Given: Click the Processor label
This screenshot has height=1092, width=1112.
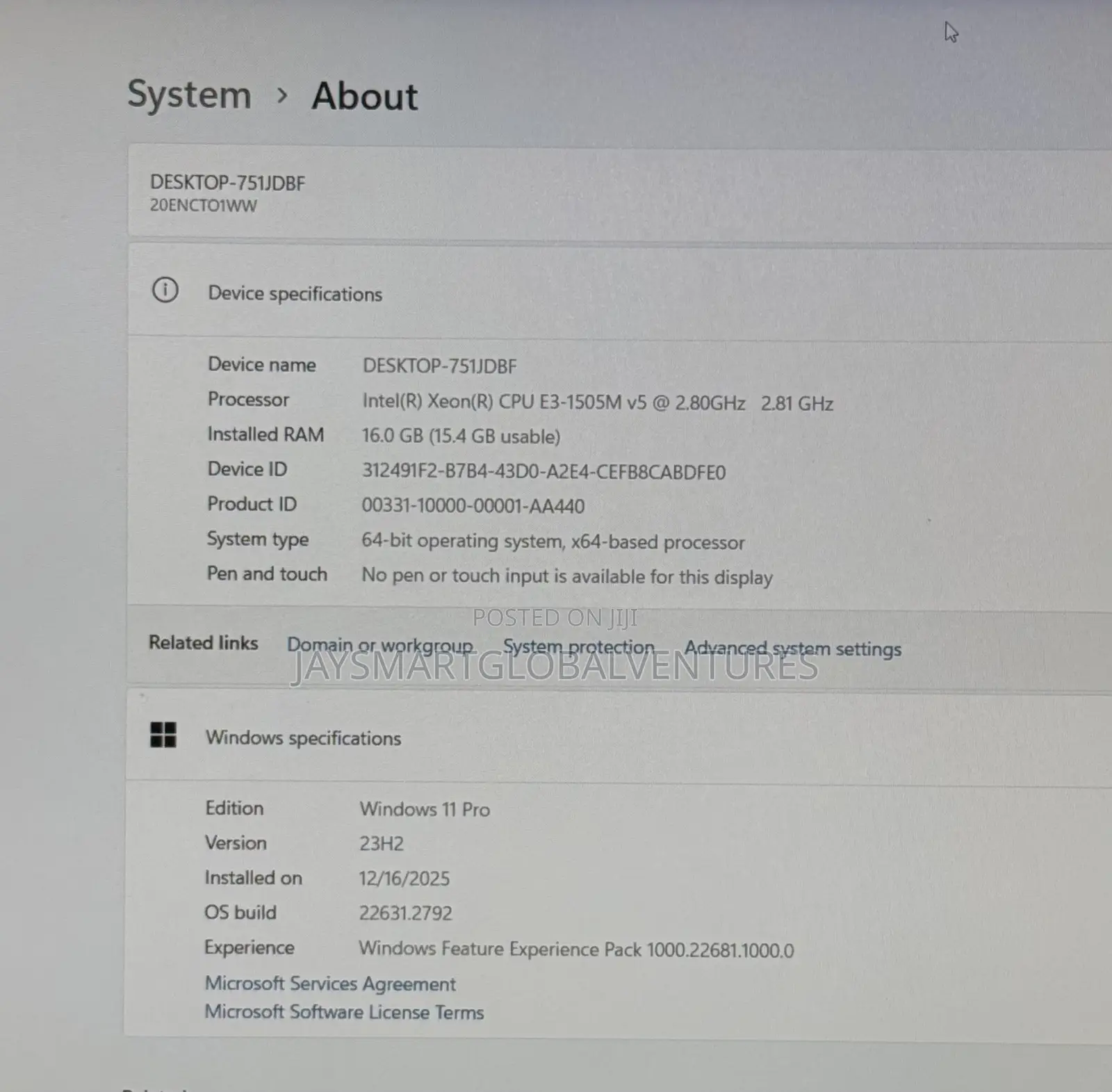Looking at the screenshot, I should [248, 400].
